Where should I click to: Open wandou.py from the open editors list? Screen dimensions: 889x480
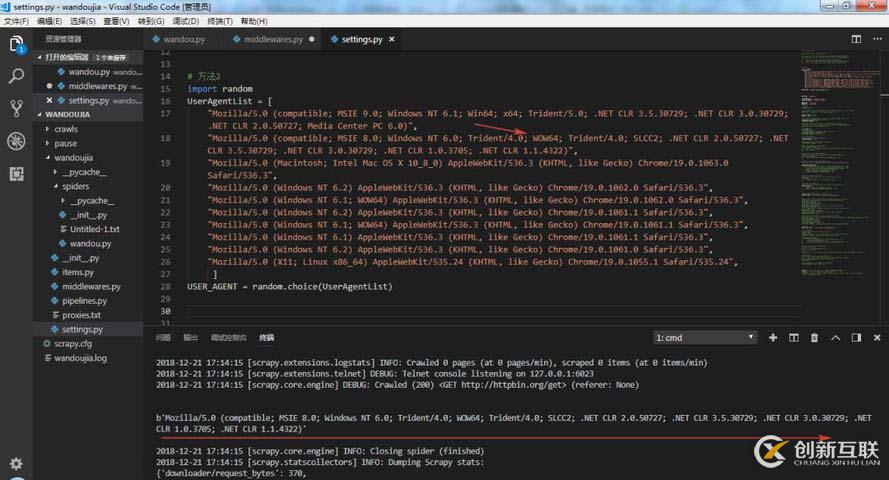point(88,72)
